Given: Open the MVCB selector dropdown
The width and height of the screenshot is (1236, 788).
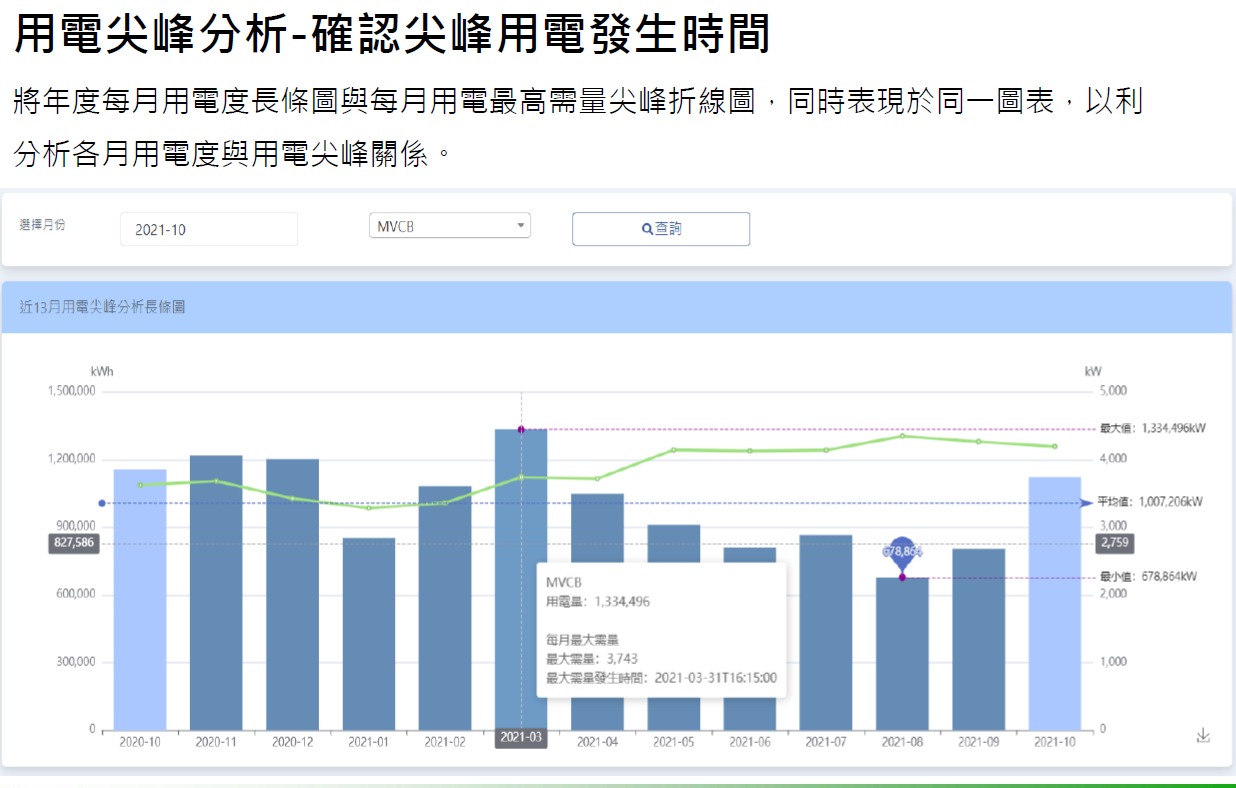Looking at the screenshot, I should [x=450, y=225].
